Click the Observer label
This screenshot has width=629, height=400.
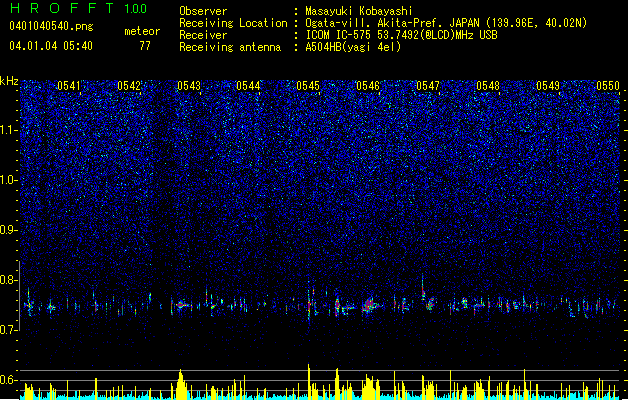click(203, 11)
